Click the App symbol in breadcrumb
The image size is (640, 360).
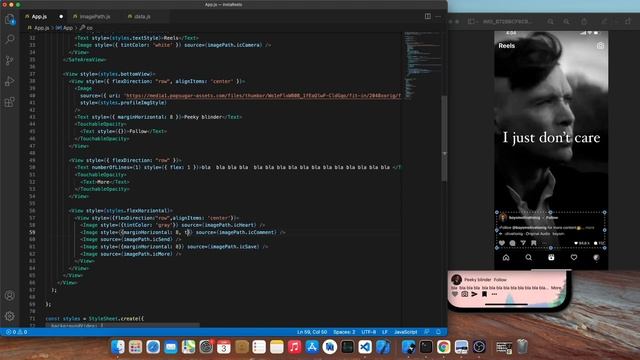click(x=67, y=28)
